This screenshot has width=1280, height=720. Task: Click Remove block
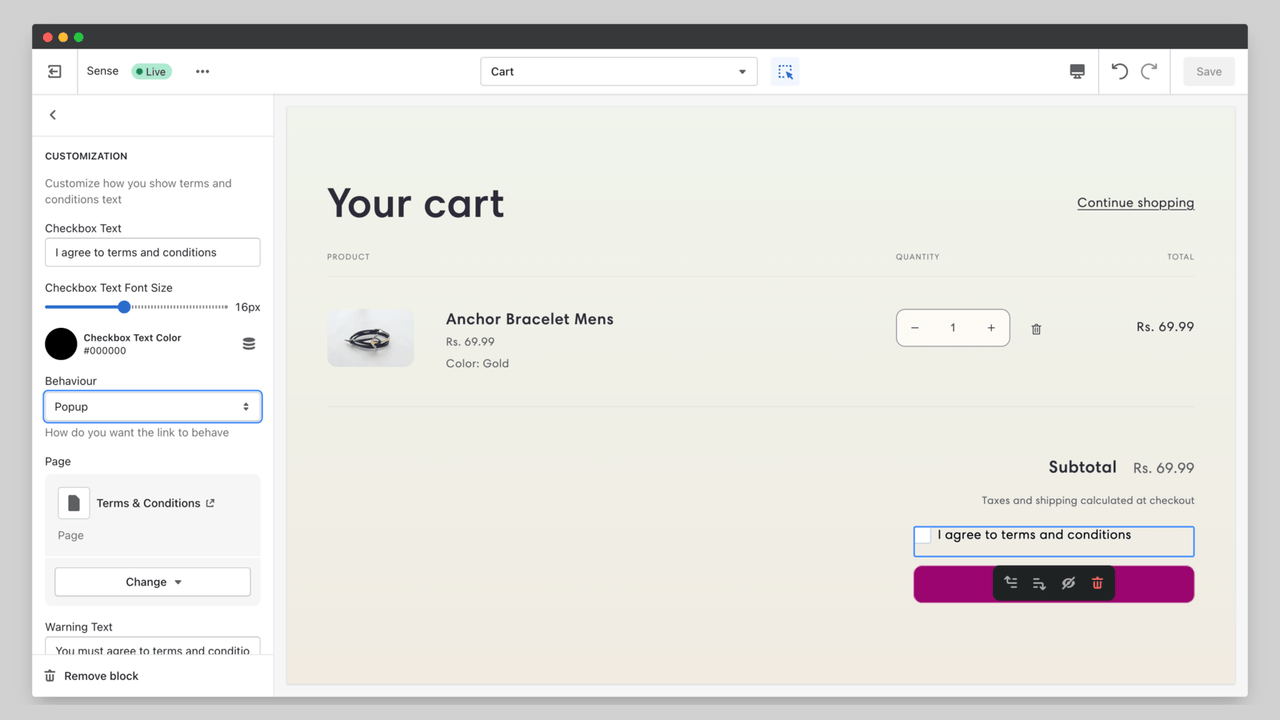click(x=92, y=676)
